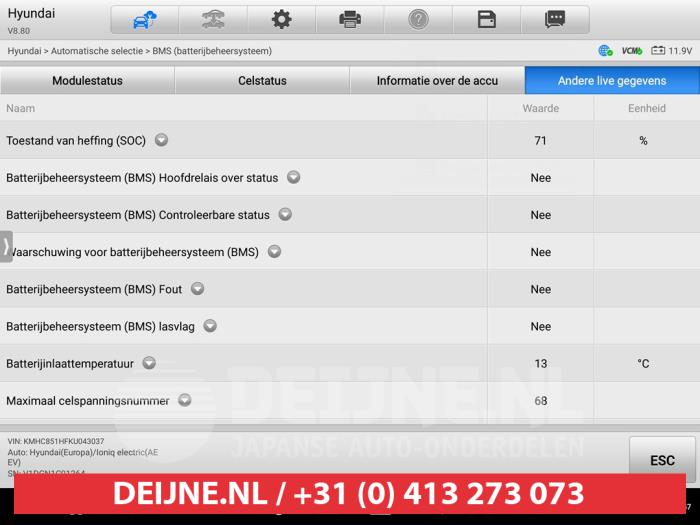Click the battery voltage 11.9V indicator
This screenshot has width=700, height=525.
[671, 50]
